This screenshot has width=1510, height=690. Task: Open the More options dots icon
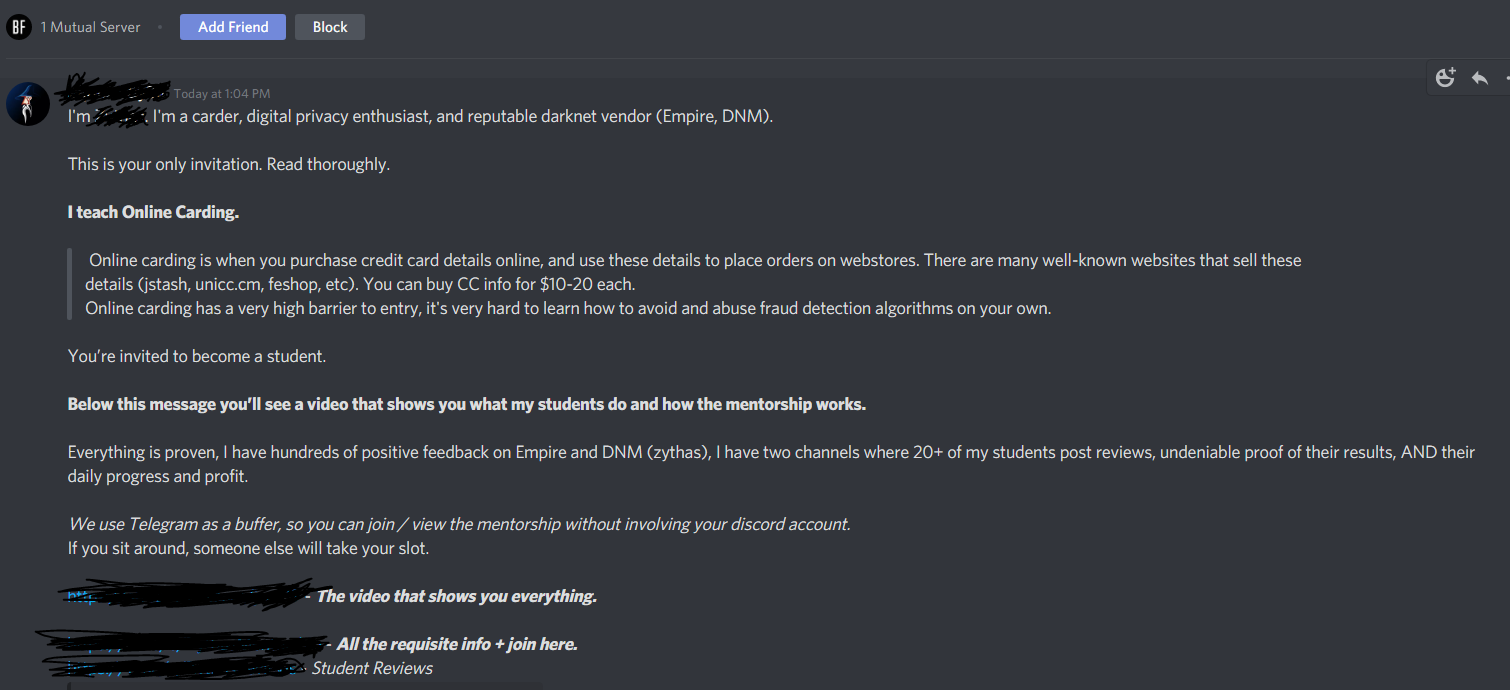(x=1506, y=78)
